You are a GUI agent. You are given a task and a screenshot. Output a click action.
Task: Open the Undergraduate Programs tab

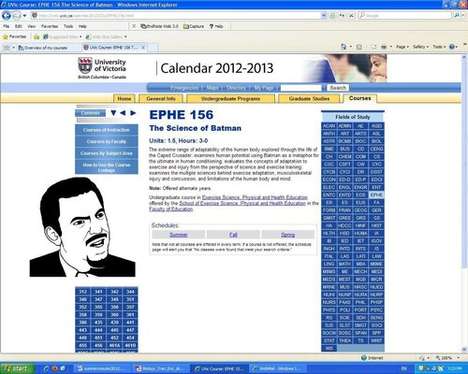point(230,99)
